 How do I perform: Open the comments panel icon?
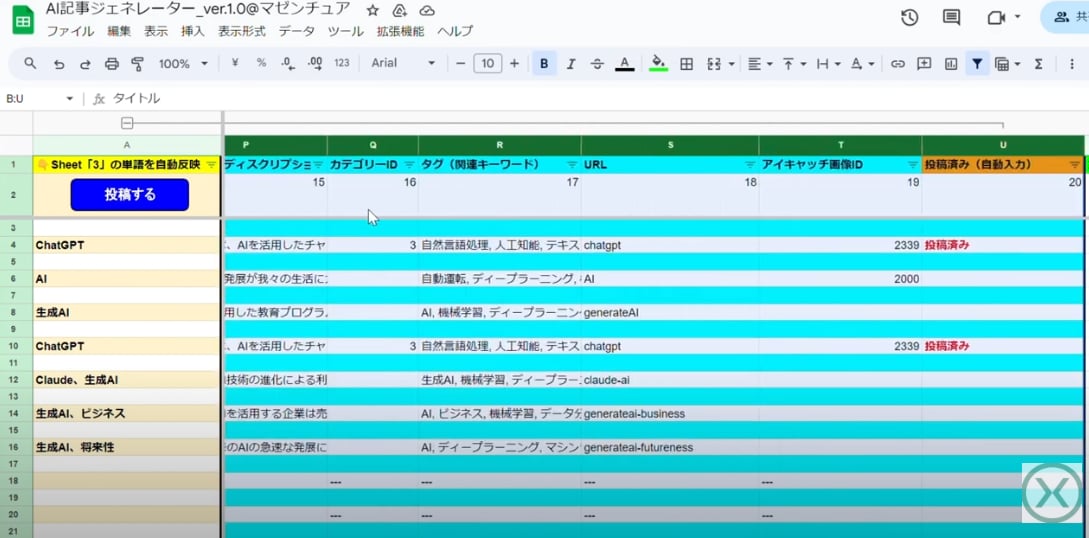[951, 18]
